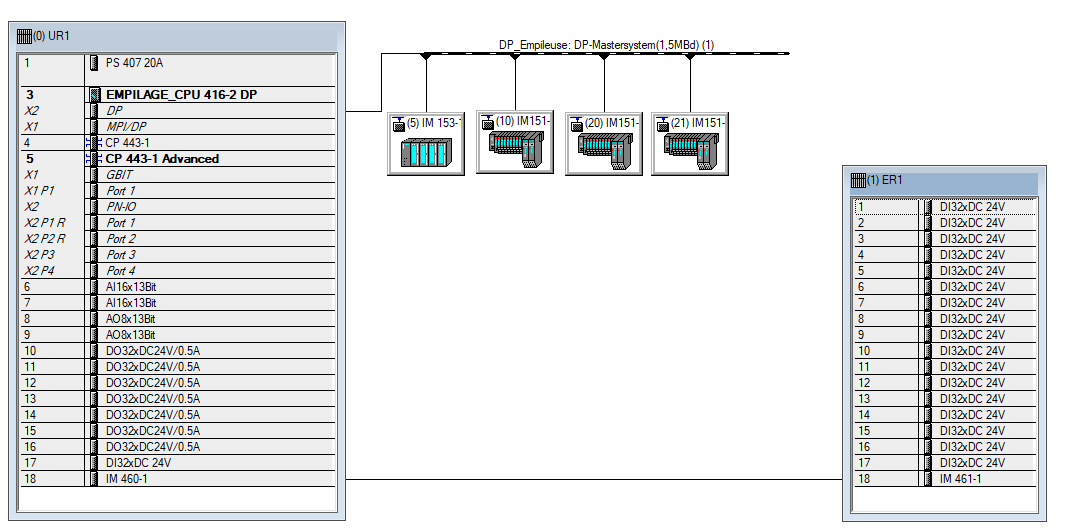Click the EMPILAGE_CPU 416-2 DP module icon

click(95, 95)
